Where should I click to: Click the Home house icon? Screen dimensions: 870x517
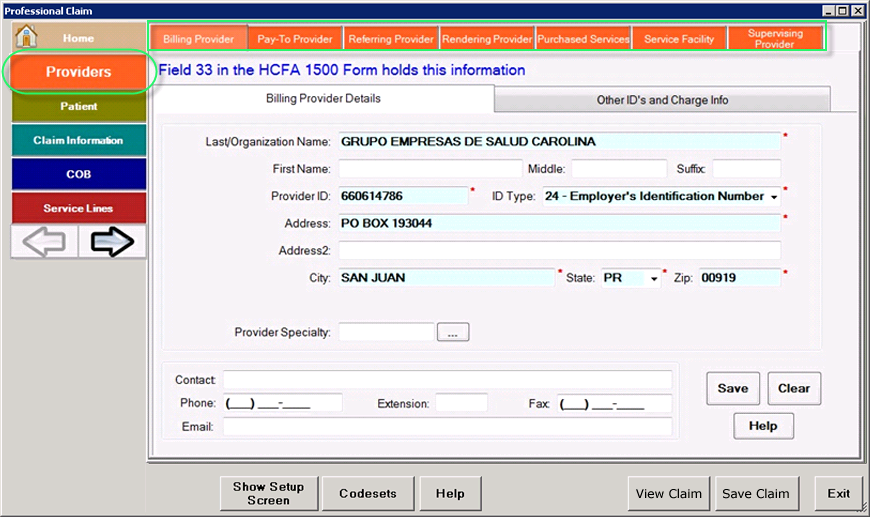tap(27, 37)
